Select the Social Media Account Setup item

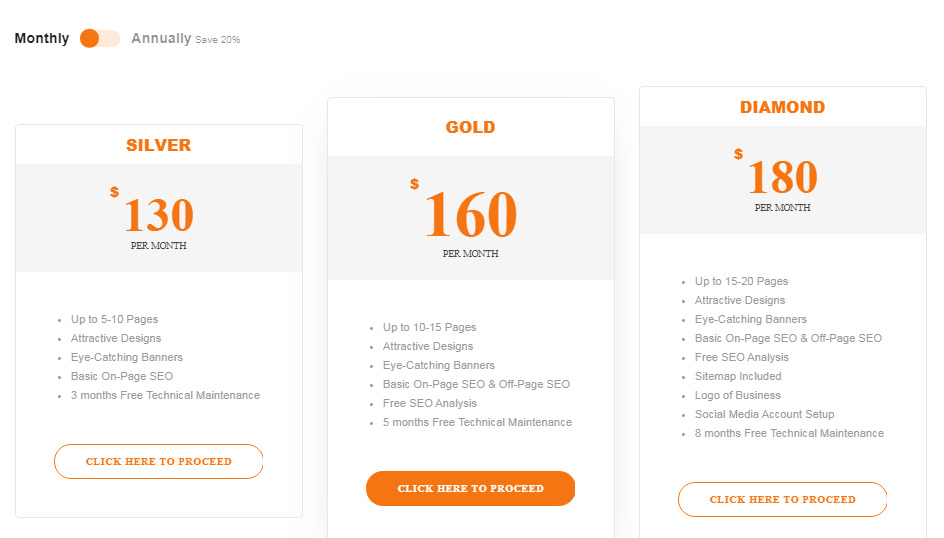click(x=765, y=414)
